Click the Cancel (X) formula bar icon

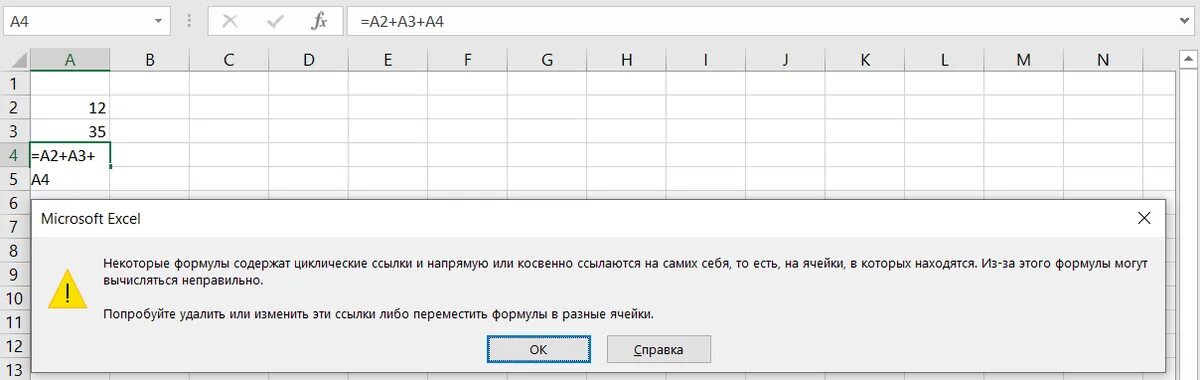(230, 21)
